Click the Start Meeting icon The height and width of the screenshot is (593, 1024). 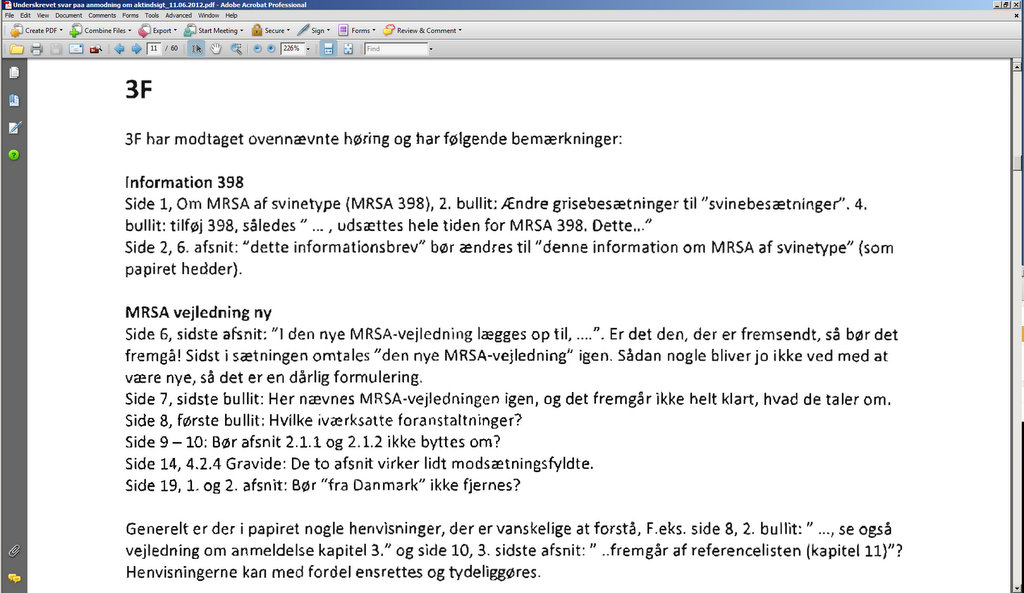(190, 30)
